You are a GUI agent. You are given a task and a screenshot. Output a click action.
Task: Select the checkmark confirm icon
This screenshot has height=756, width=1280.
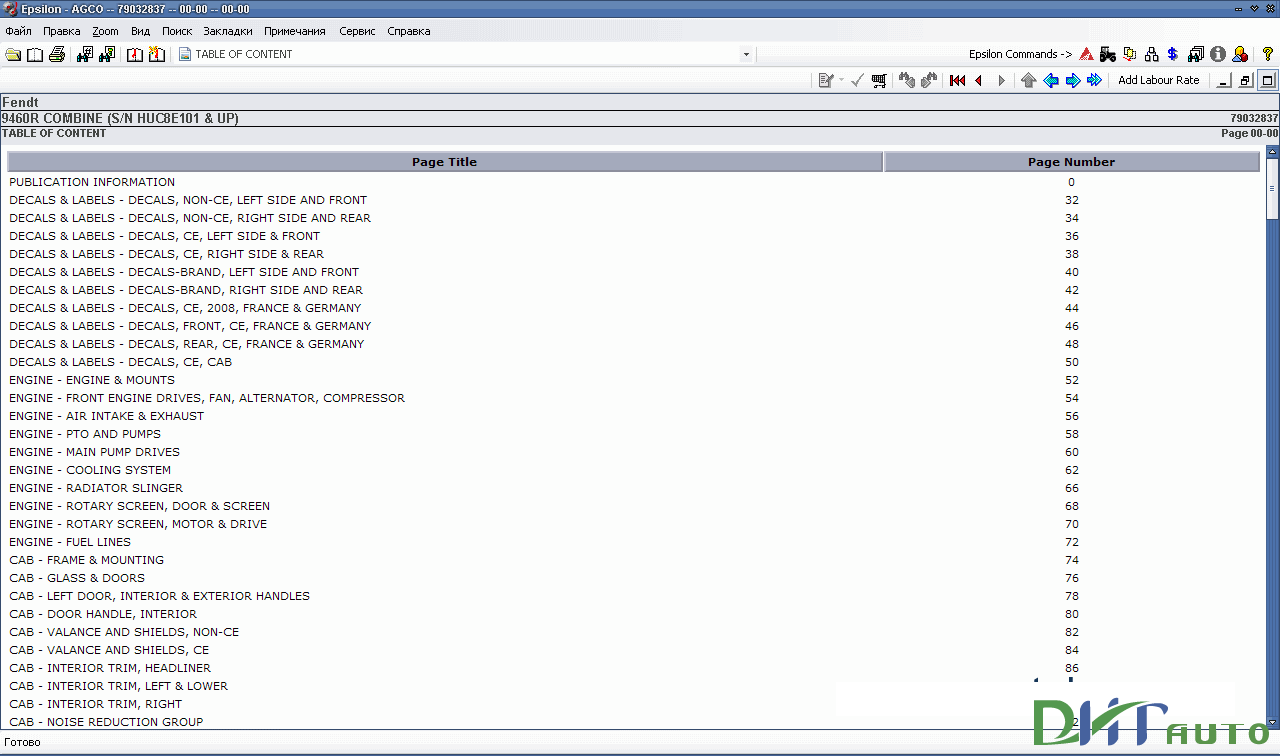tap(857, 80)
